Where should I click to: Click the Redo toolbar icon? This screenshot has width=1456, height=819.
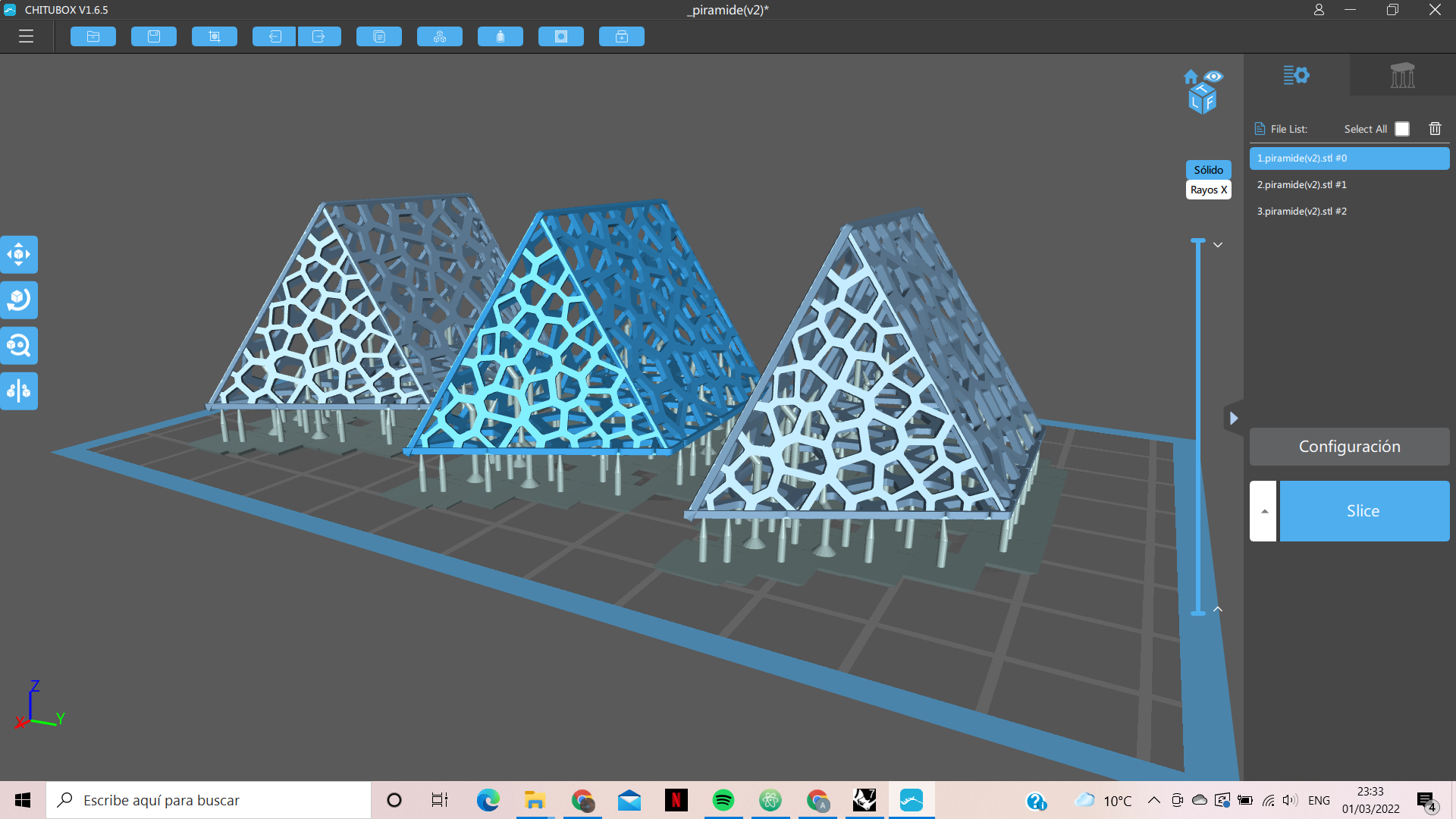tap(319, 36)
